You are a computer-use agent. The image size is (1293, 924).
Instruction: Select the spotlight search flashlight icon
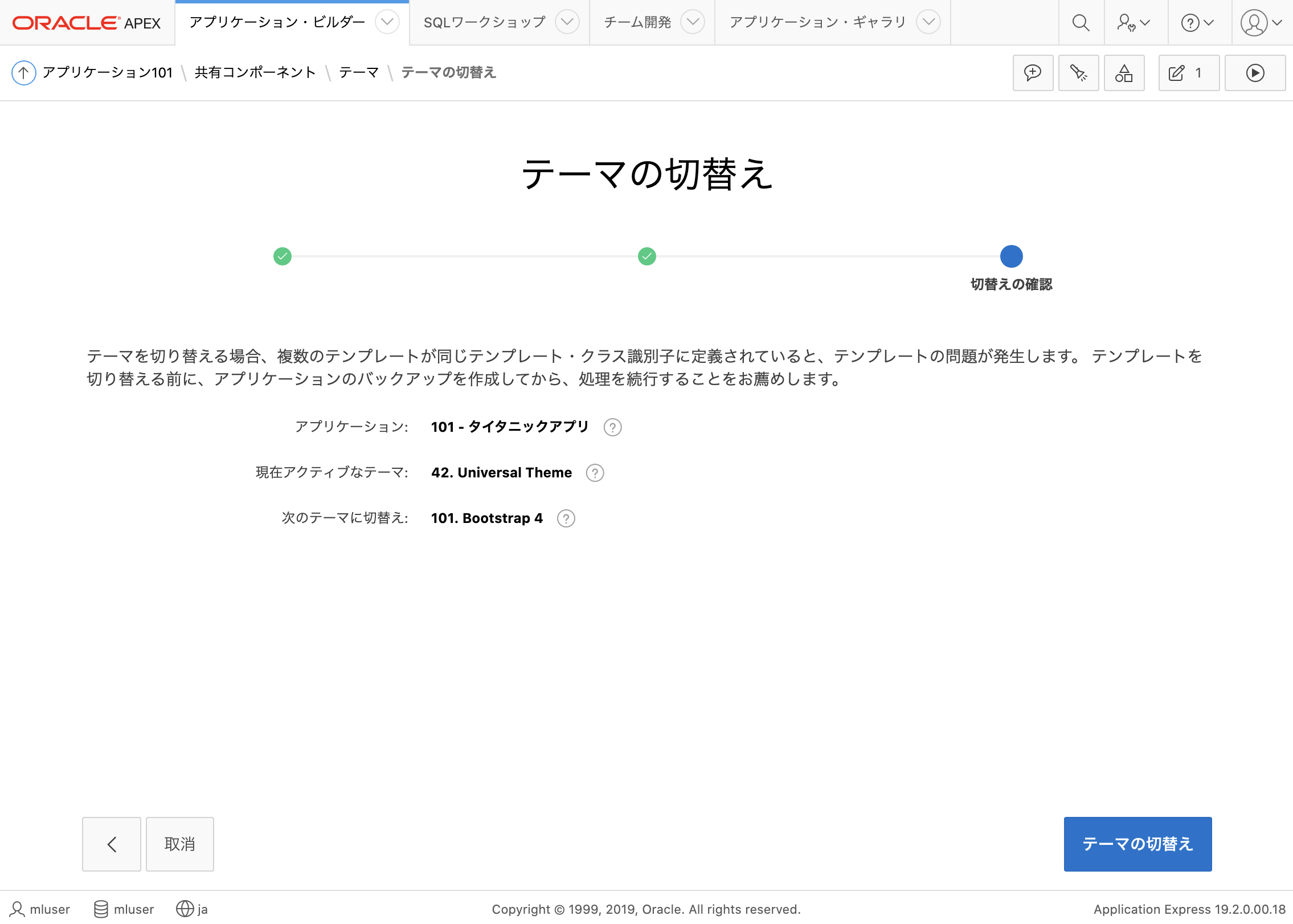click(x=1078, y=73)
